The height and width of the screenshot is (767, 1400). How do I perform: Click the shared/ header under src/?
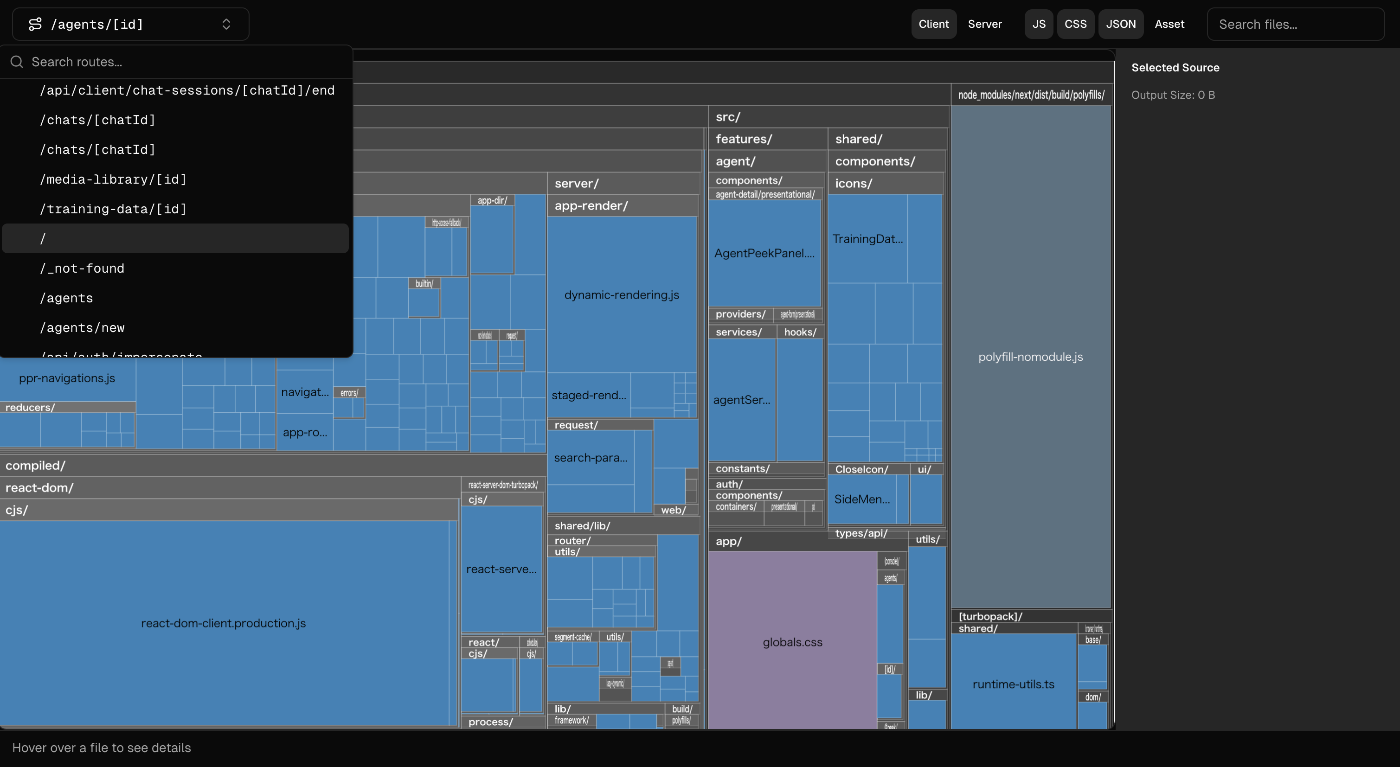coord(887,139)
